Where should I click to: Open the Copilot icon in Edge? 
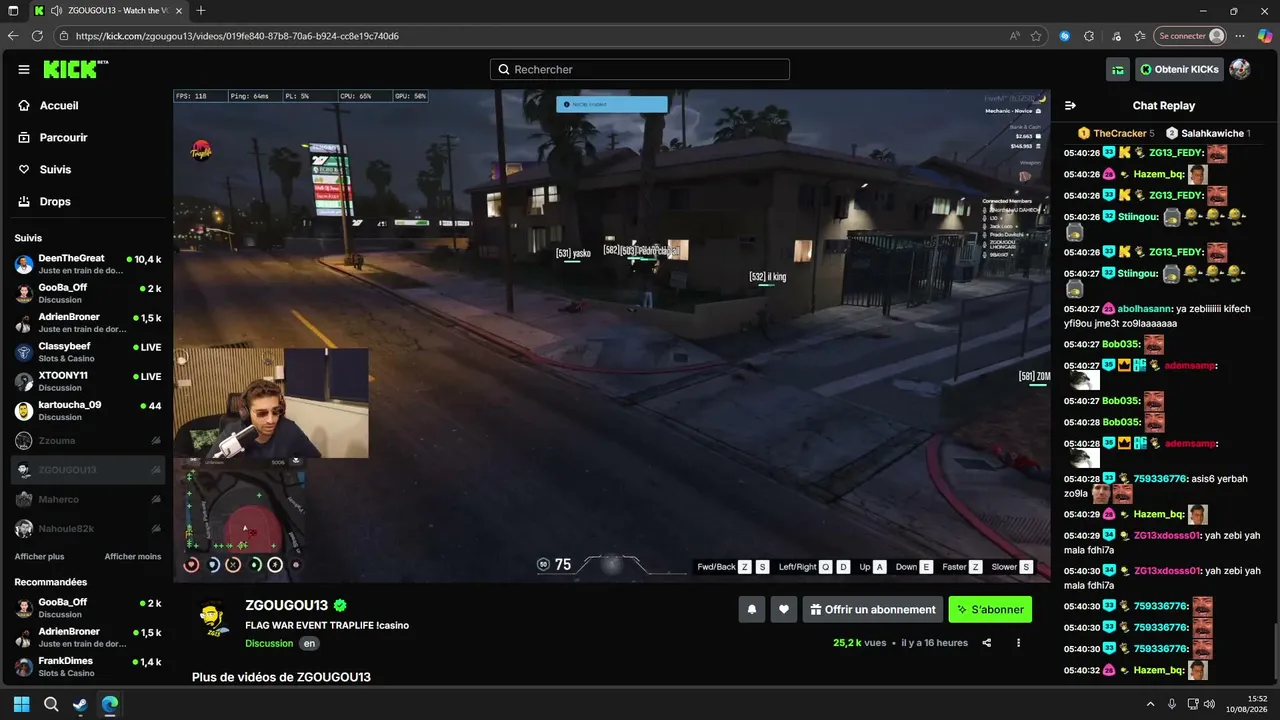[1265, 36]
